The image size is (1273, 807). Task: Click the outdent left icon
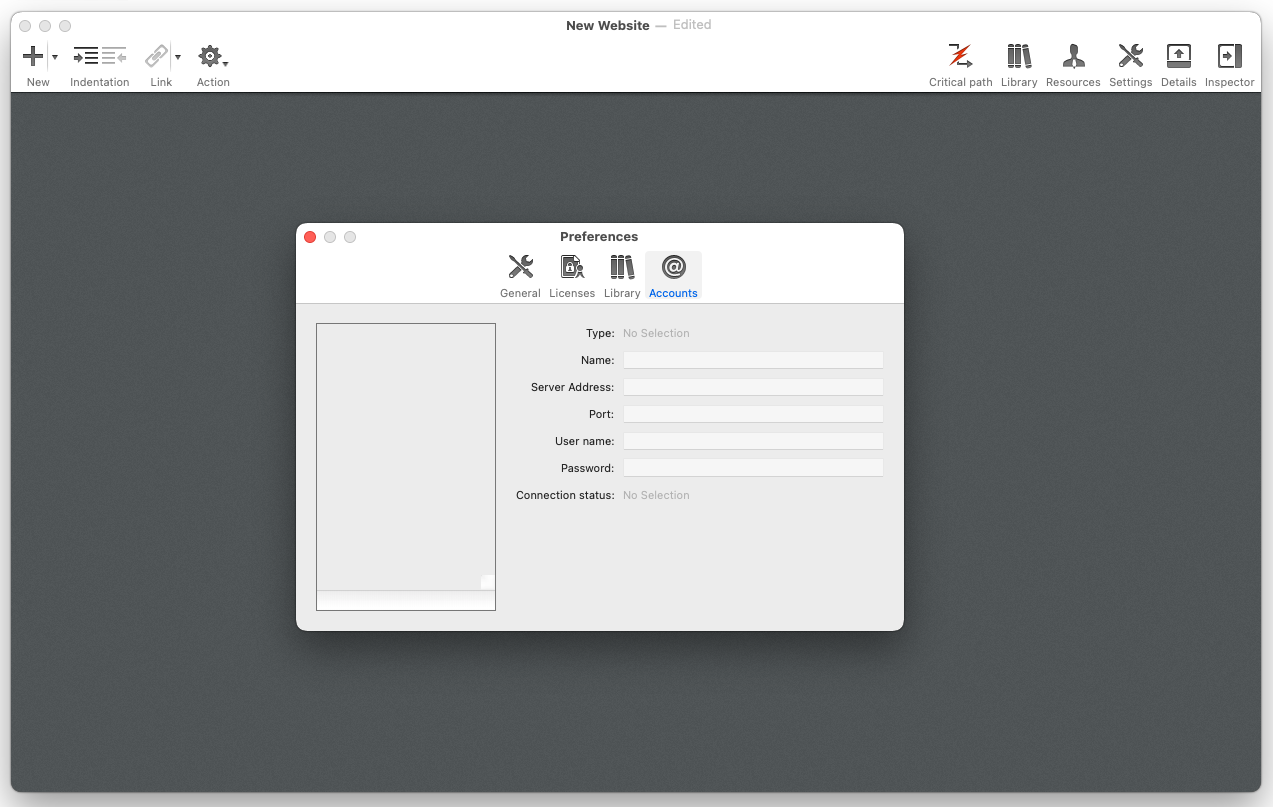114,57
